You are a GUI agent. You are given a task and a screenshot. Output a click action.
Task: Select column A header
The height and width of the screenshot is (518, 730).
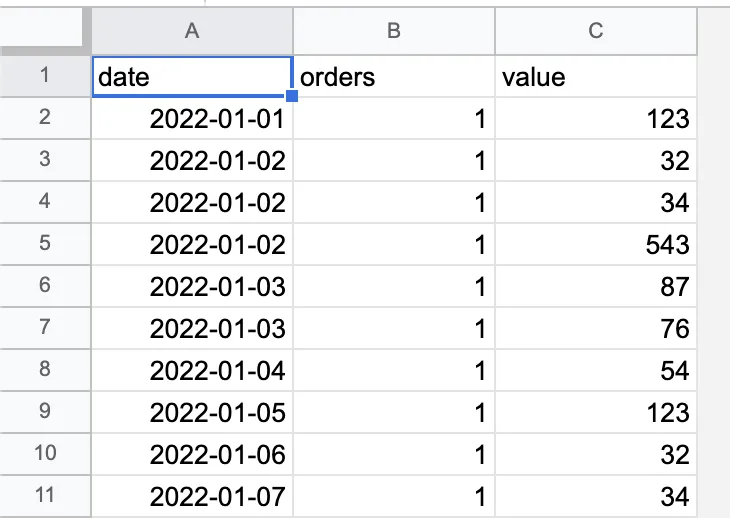pyautogui.click(x=192, y=31)
